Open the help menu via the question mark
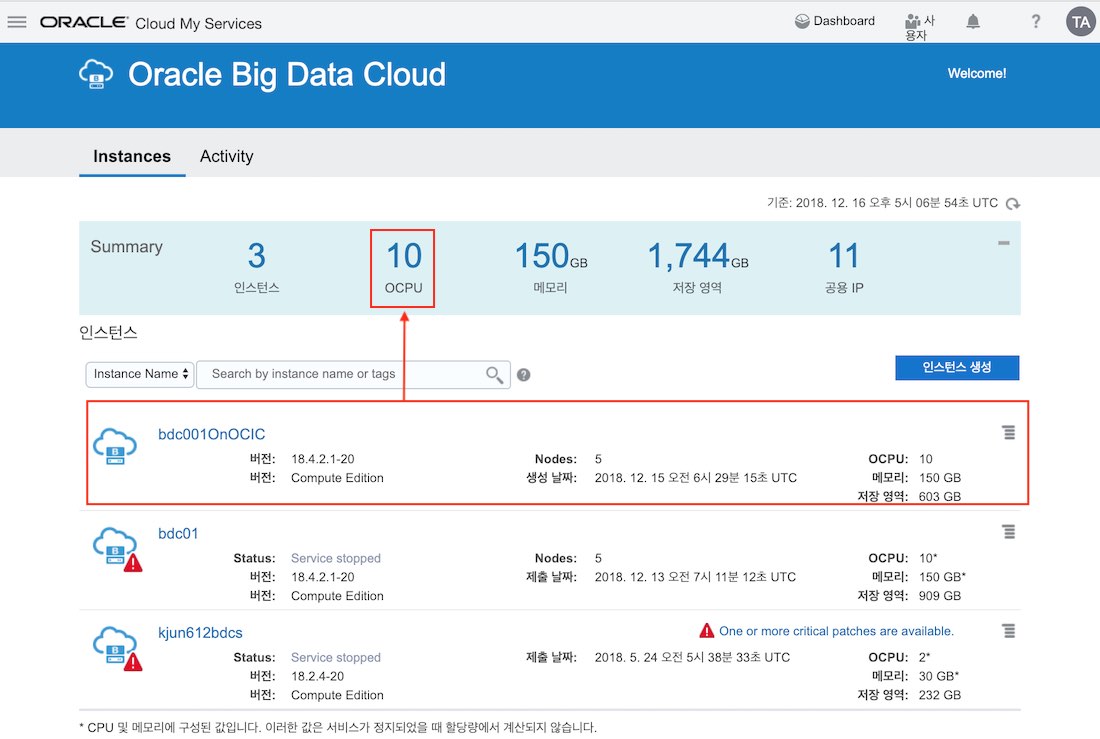 pos(1035,21)
